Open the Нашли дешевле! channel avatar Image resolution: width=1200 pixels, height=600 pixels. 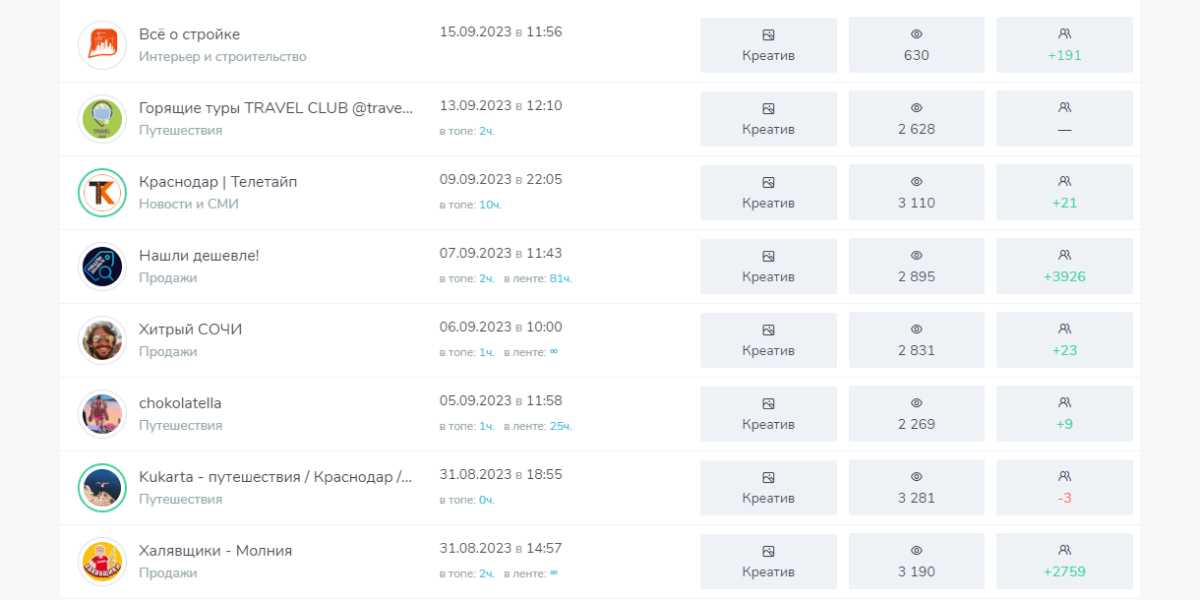click(102, 267)
